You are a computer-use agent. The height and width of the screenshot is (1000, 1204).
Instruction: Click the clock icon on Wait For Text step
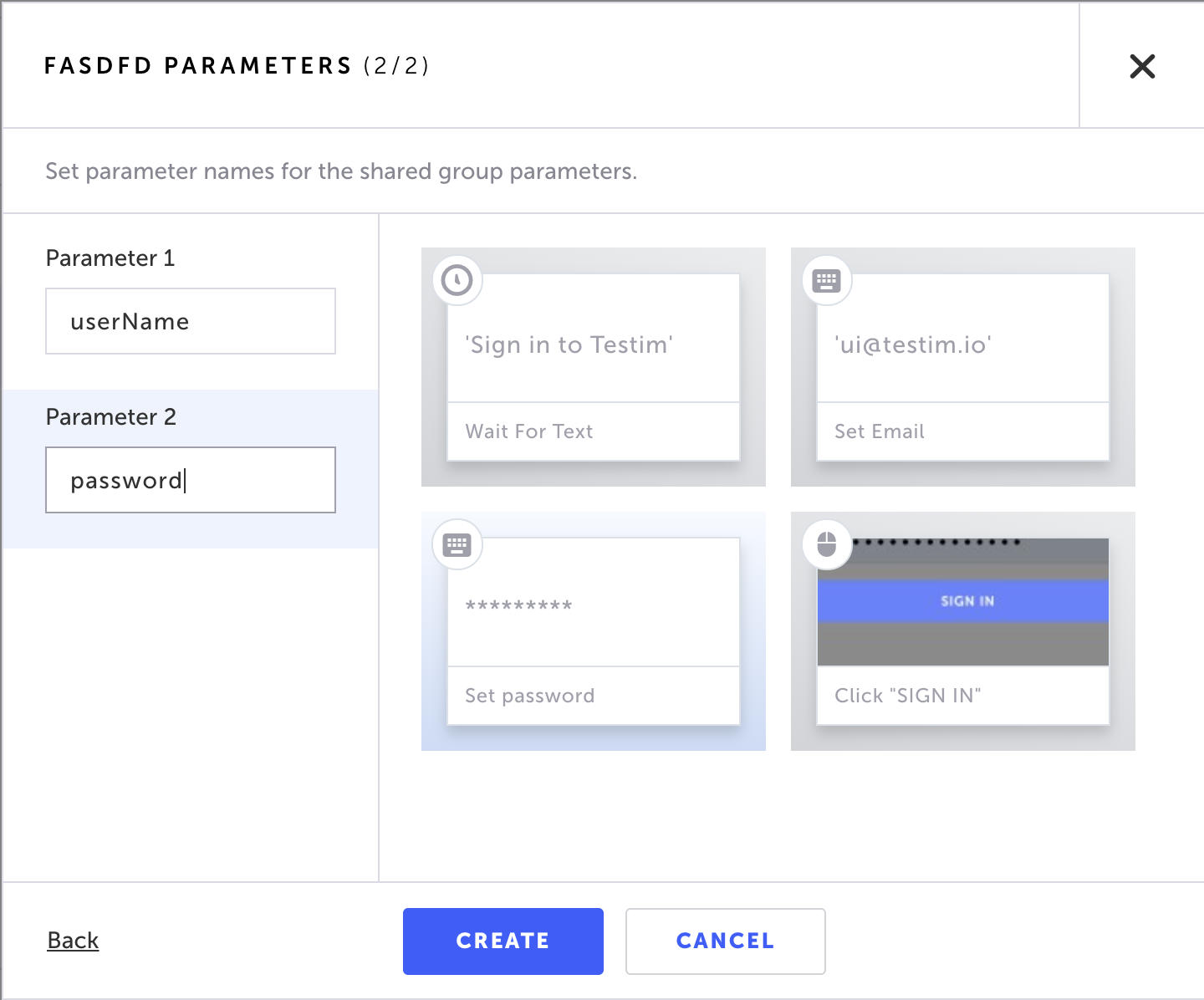coord(457,280)
